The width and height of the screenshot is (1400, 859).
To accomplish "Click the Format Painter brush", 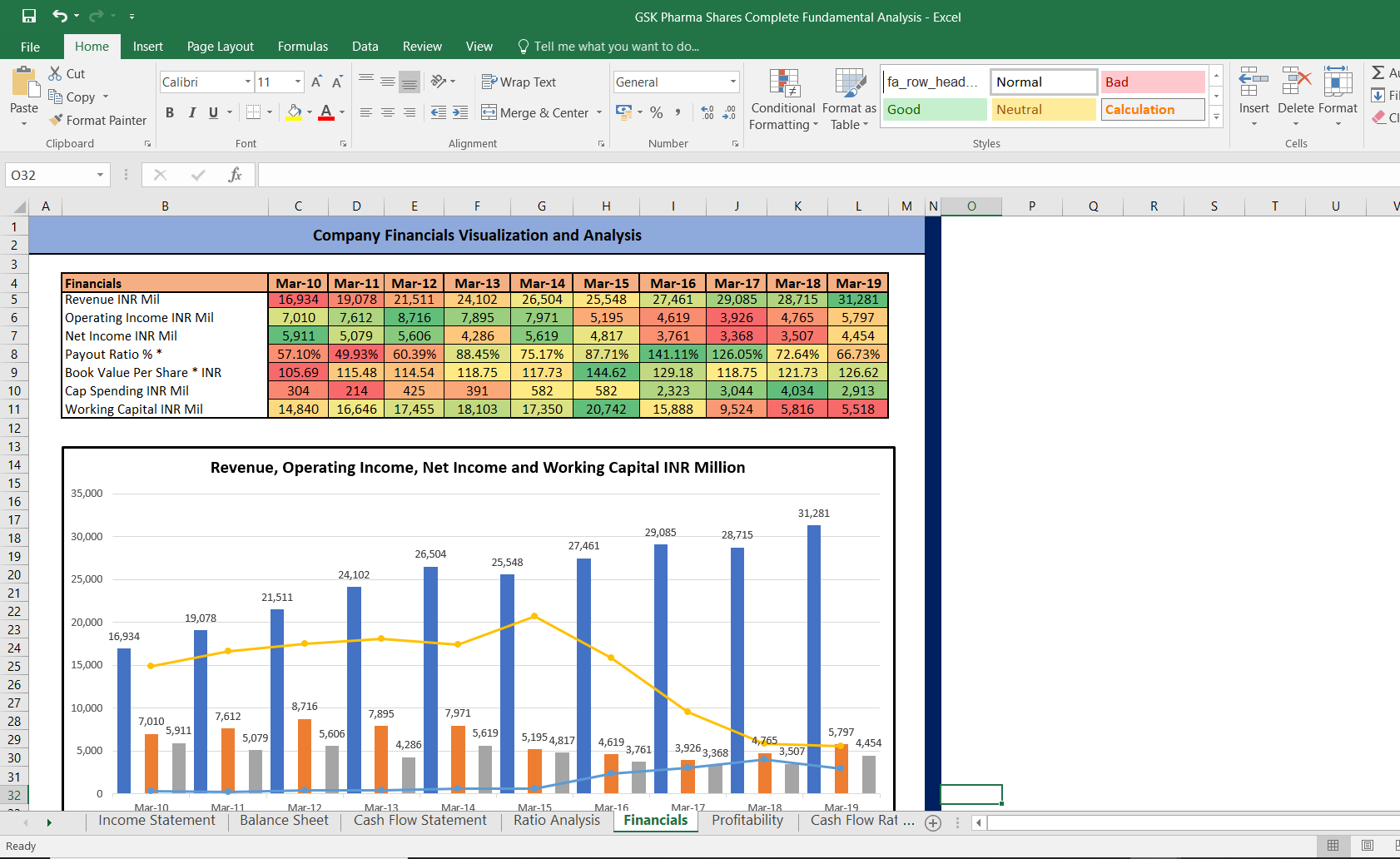I will point(56,120).
